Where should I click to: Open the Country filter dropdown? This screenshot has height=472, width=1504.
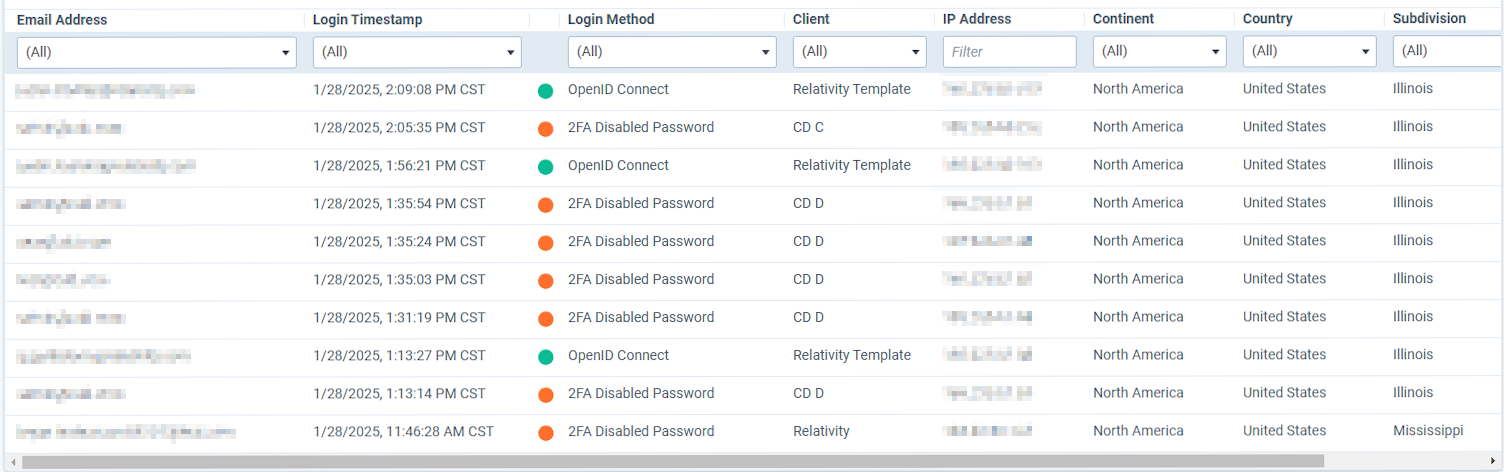coord(1310,52)
